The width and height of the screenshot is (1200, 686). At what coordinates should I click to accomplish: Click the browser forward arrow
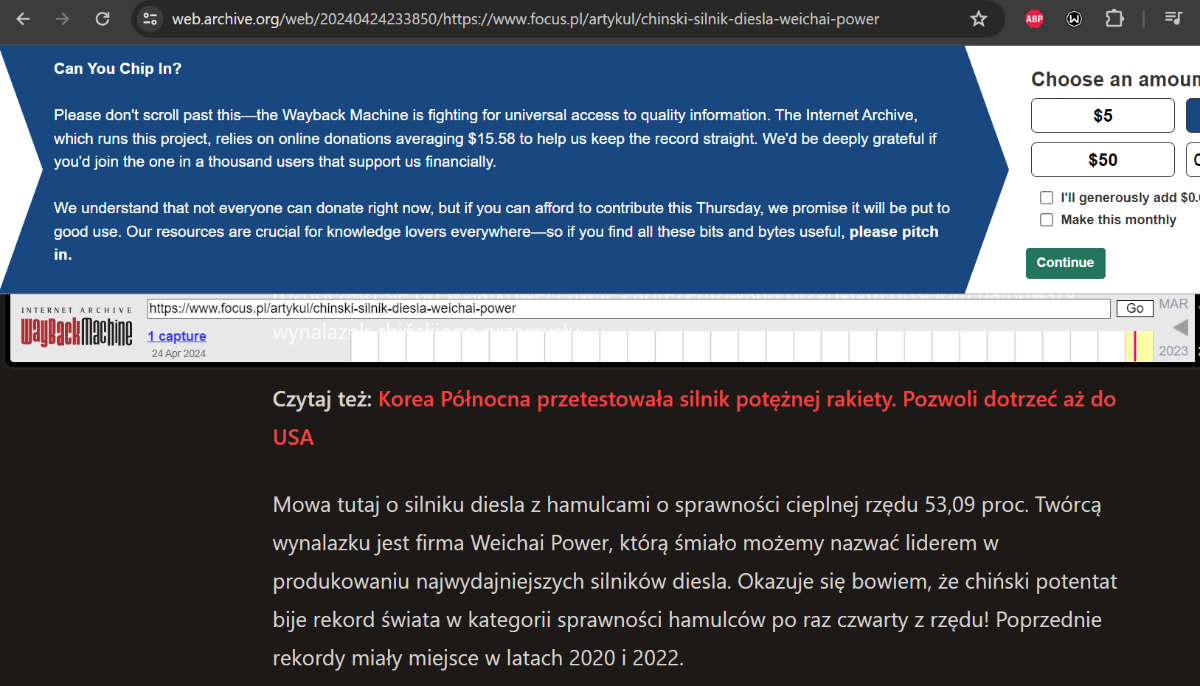[x=63, y=19]
